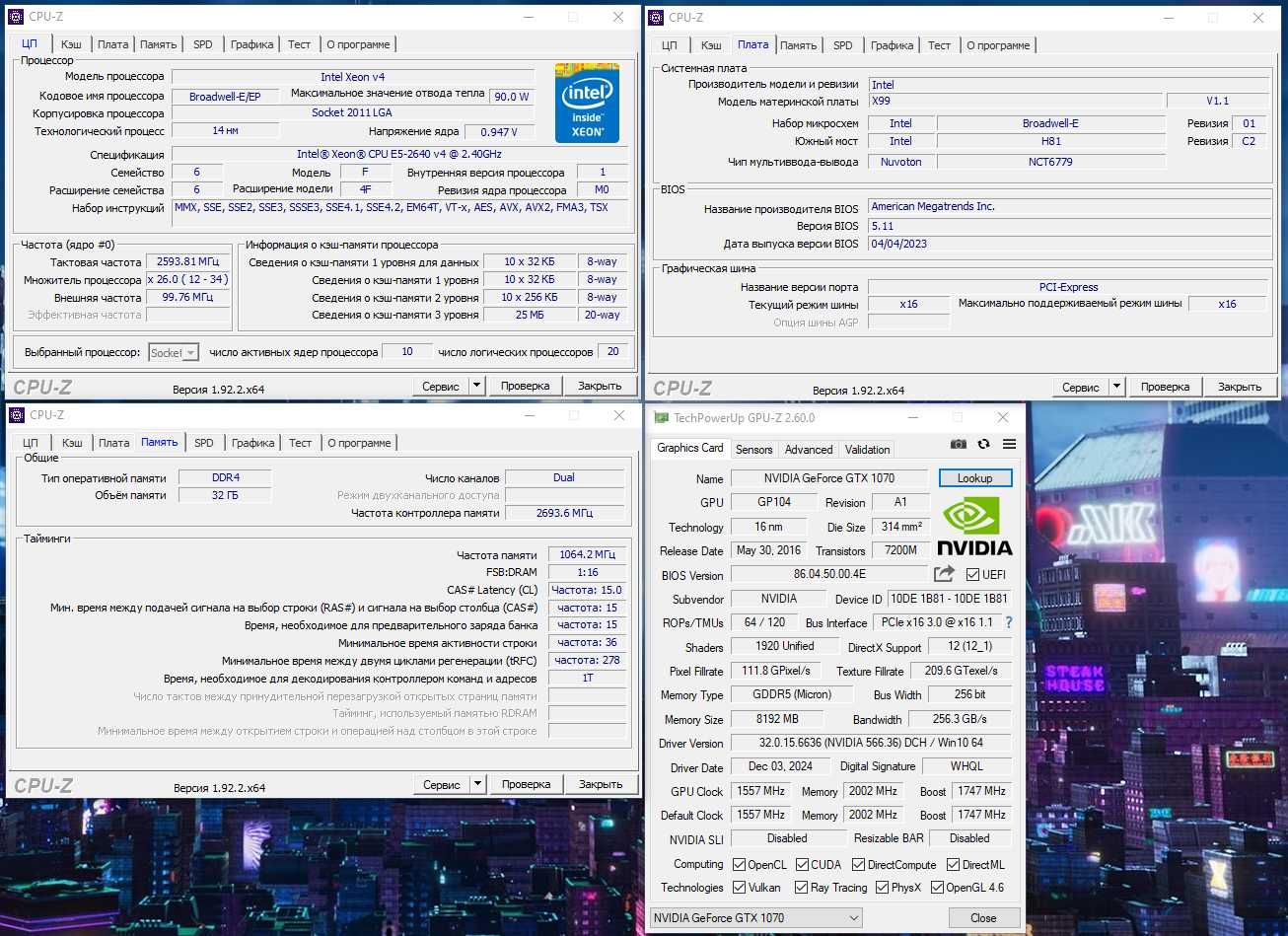Screen dimensions: 1288x936
Task: Open the NVIDIA GeForce GTX 1070 GPU selector dropdown
Action: point(755,917)
